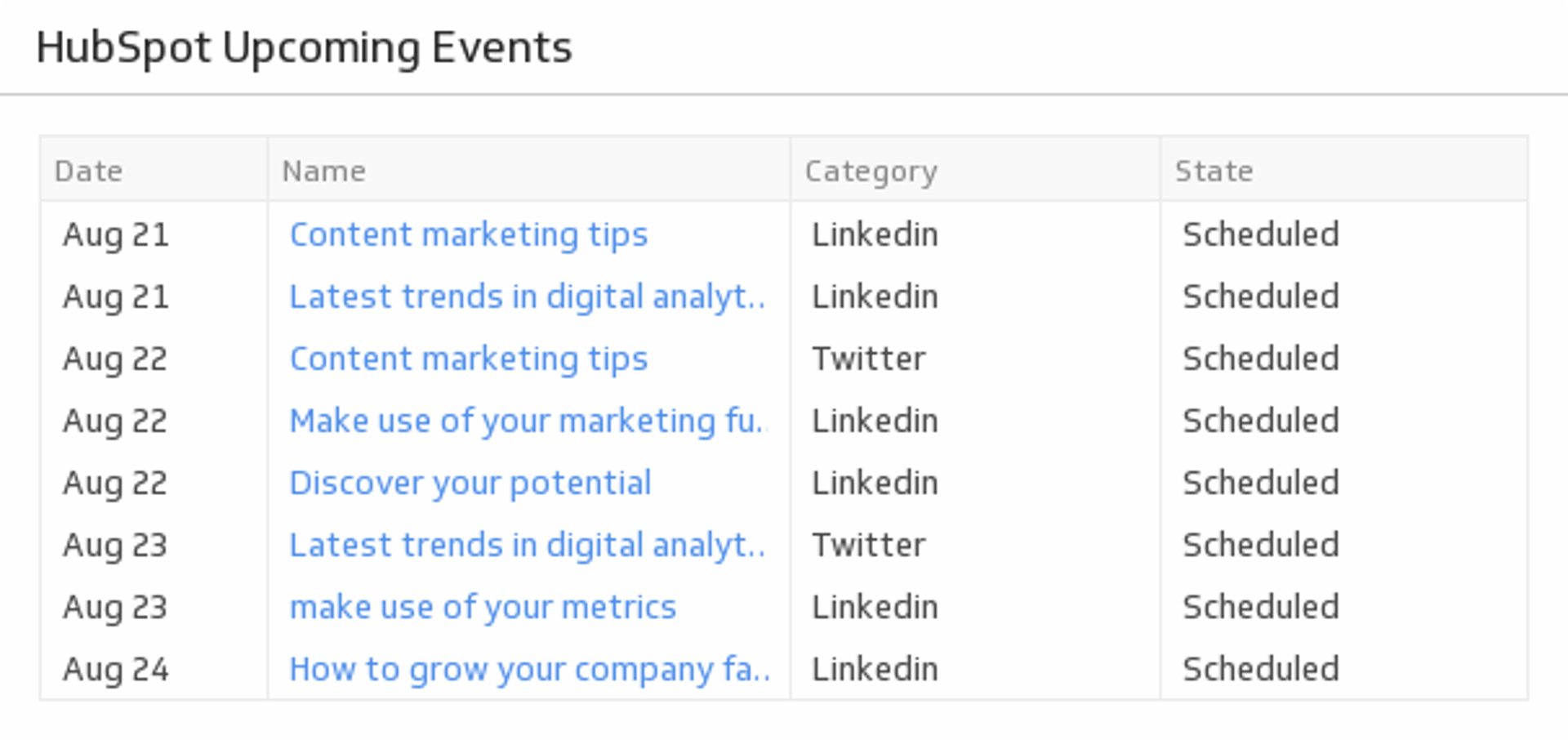Screen dimensions: 1568x740
Task: Click "Make use of your marketing fu.." link
Action: pyautogui.click(x=527, y=421)
